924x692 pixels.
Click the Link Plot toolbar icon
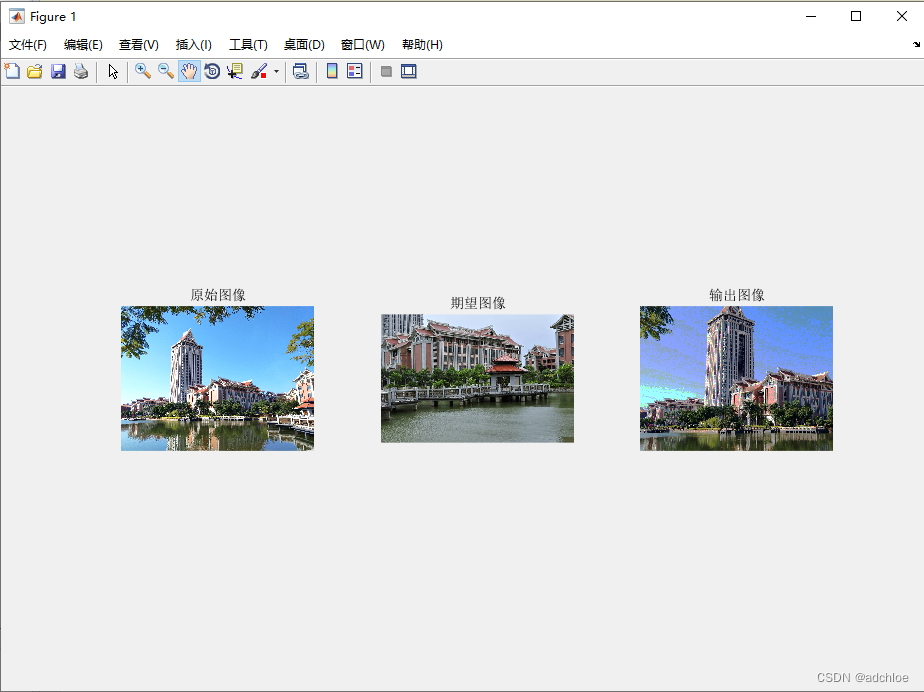[x=301, y=71]
